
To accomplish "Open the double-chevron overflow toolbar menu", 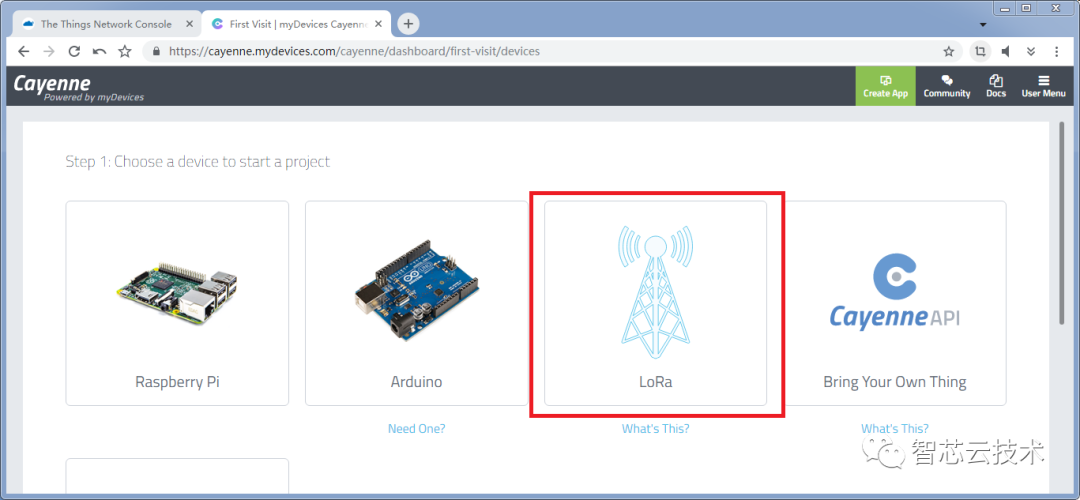I will (1031, 52).
